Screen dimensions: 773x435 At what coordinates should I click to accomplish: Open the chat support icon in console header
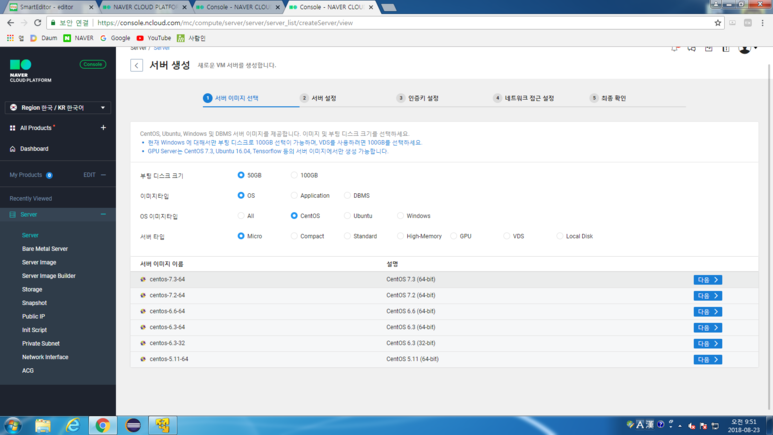coord(692,49)
